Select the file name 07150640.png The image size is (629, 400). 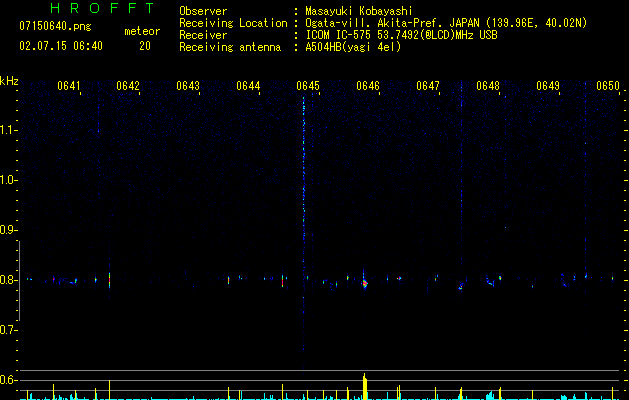pos(55,27)
